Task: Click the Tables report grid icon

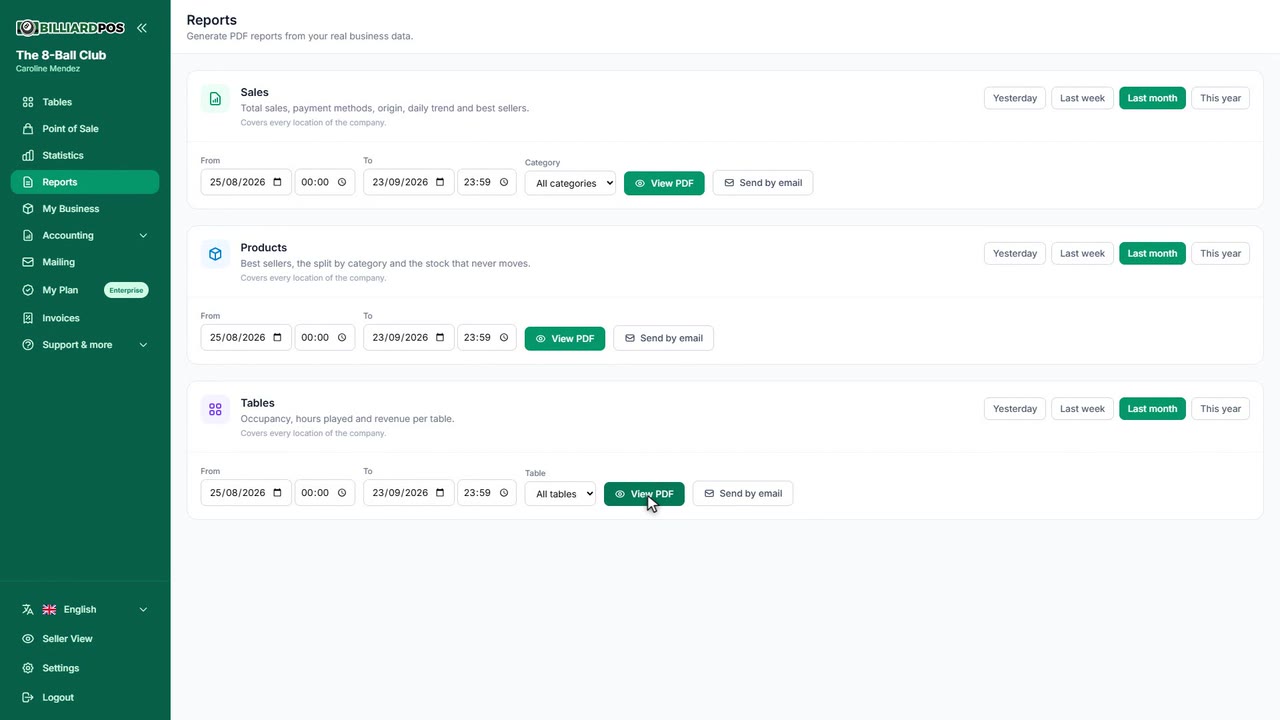Action: 215,409
